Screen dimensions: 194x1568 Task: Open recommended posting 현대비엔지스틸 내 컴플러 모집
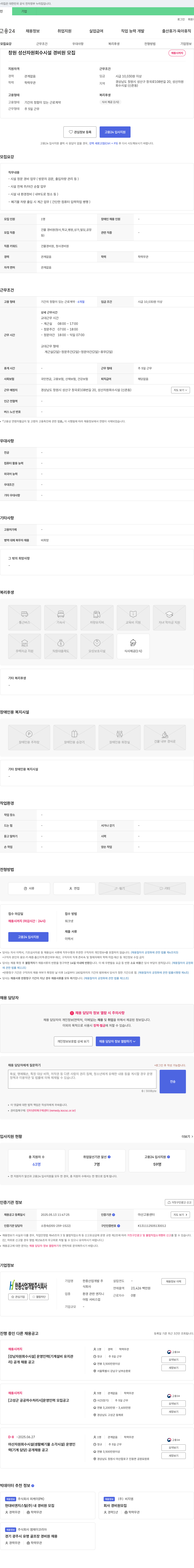point(30,1505)
